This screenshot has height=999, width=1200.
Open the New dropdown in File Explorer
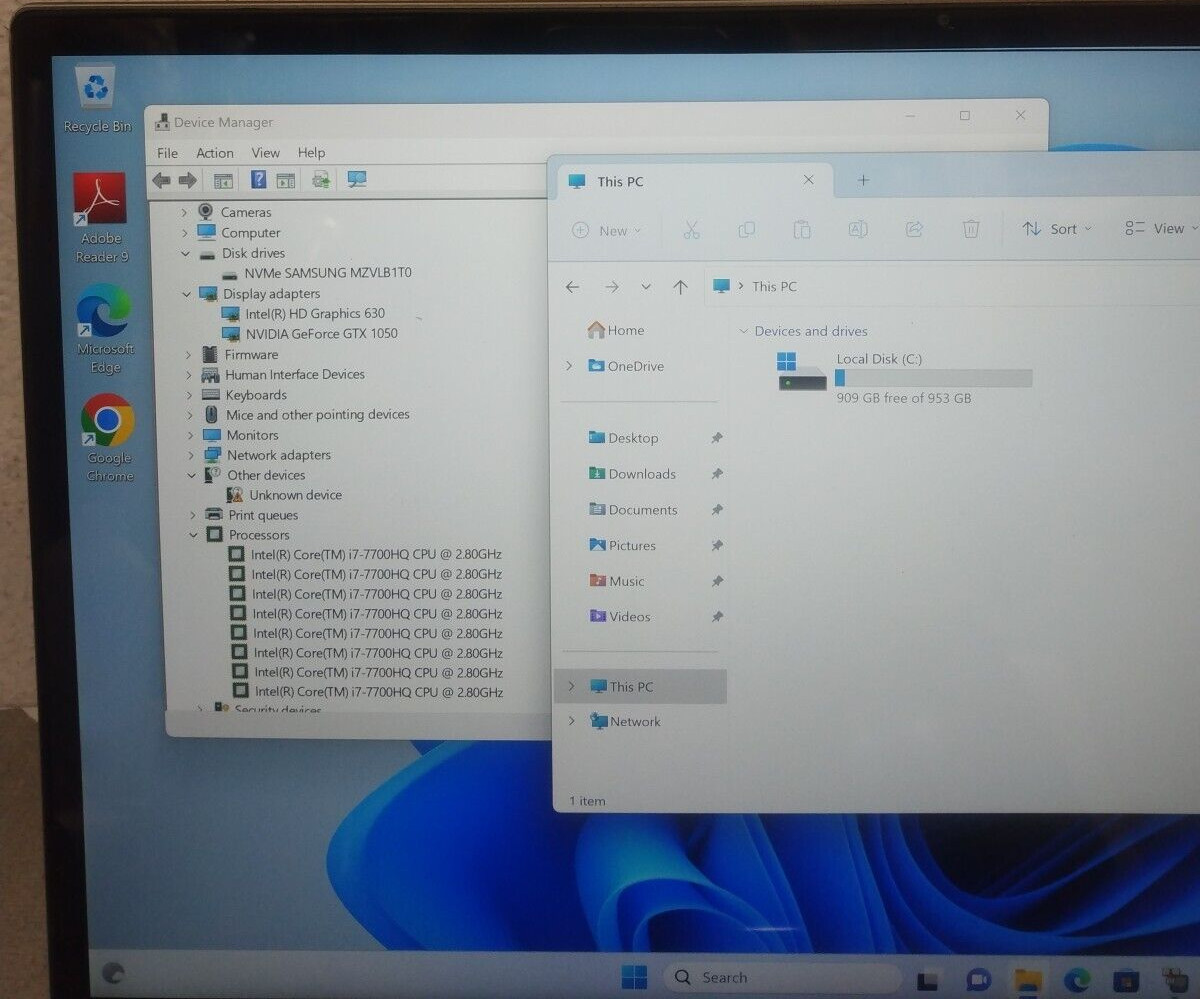[607, 230]
